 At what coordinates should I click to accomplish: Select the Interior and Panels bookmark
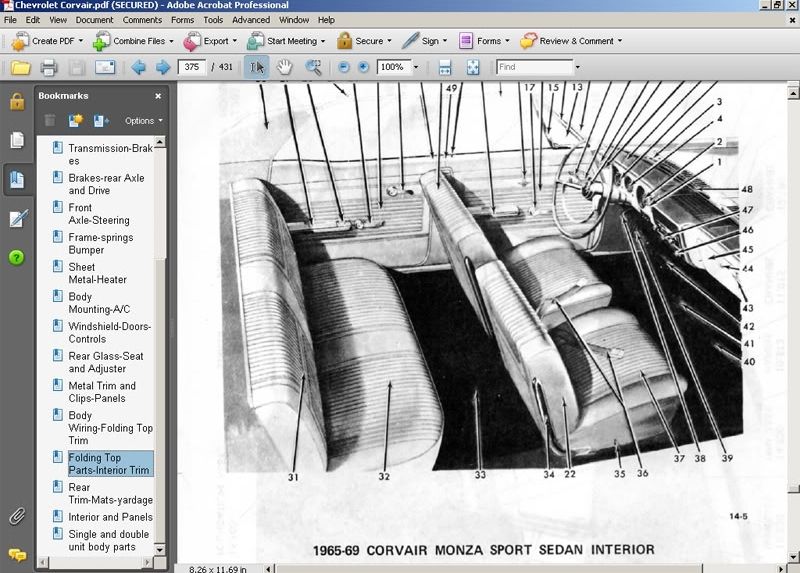(110, 517)
